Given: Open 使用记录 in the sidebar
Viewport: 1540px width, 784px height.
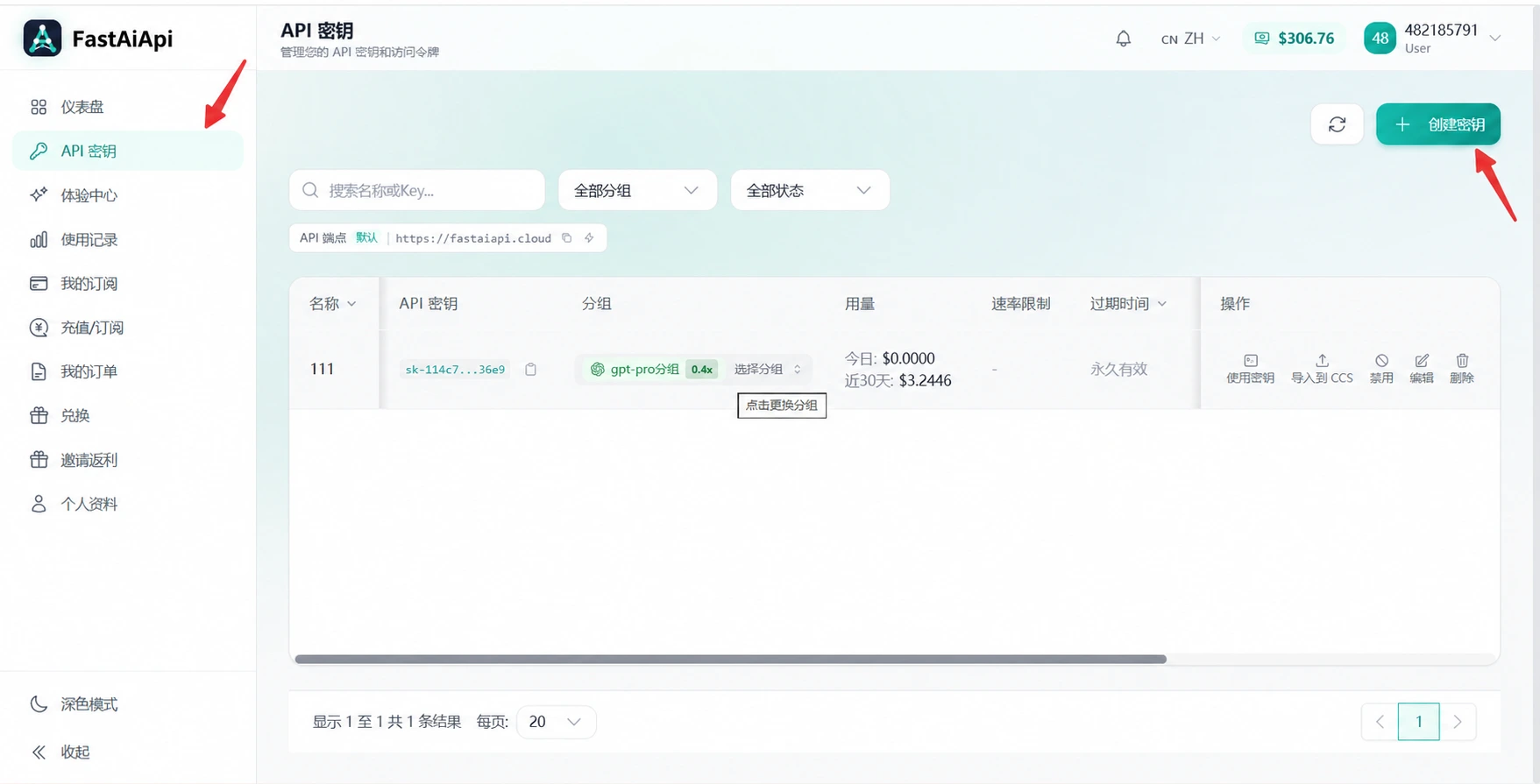Looking at the screenshot, I should pos(128,239).
